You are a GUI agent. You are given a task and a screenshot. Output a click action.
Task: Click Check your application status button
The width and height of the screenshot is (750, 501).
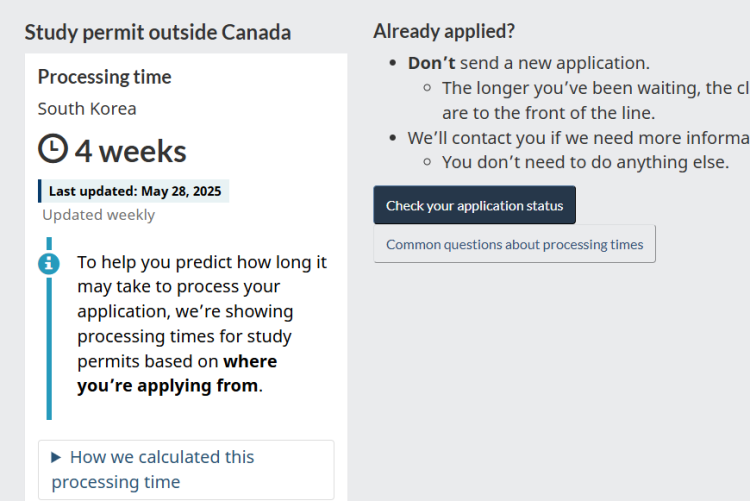tap(474, 205)
